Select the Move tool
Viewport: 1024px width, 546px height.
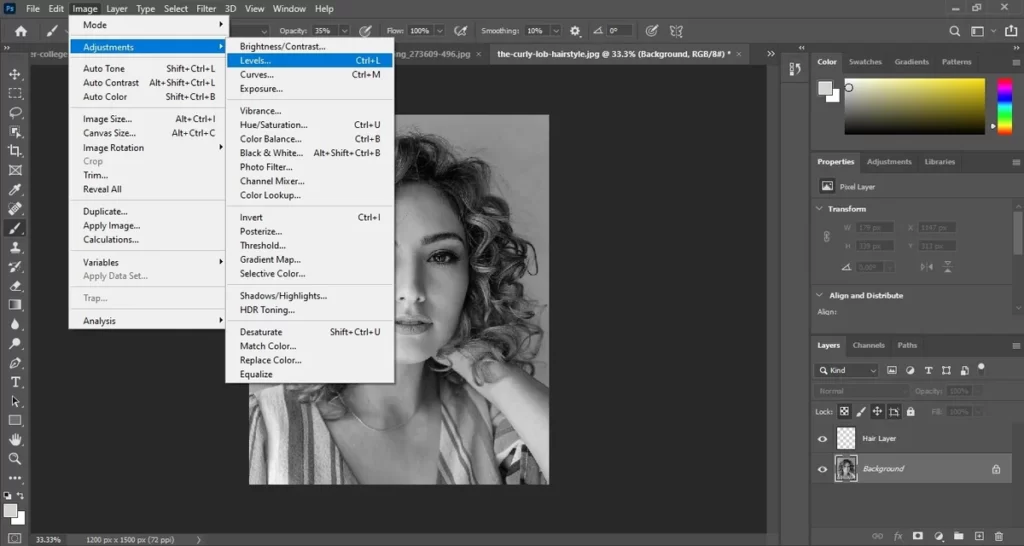click(x=15, y=74)
